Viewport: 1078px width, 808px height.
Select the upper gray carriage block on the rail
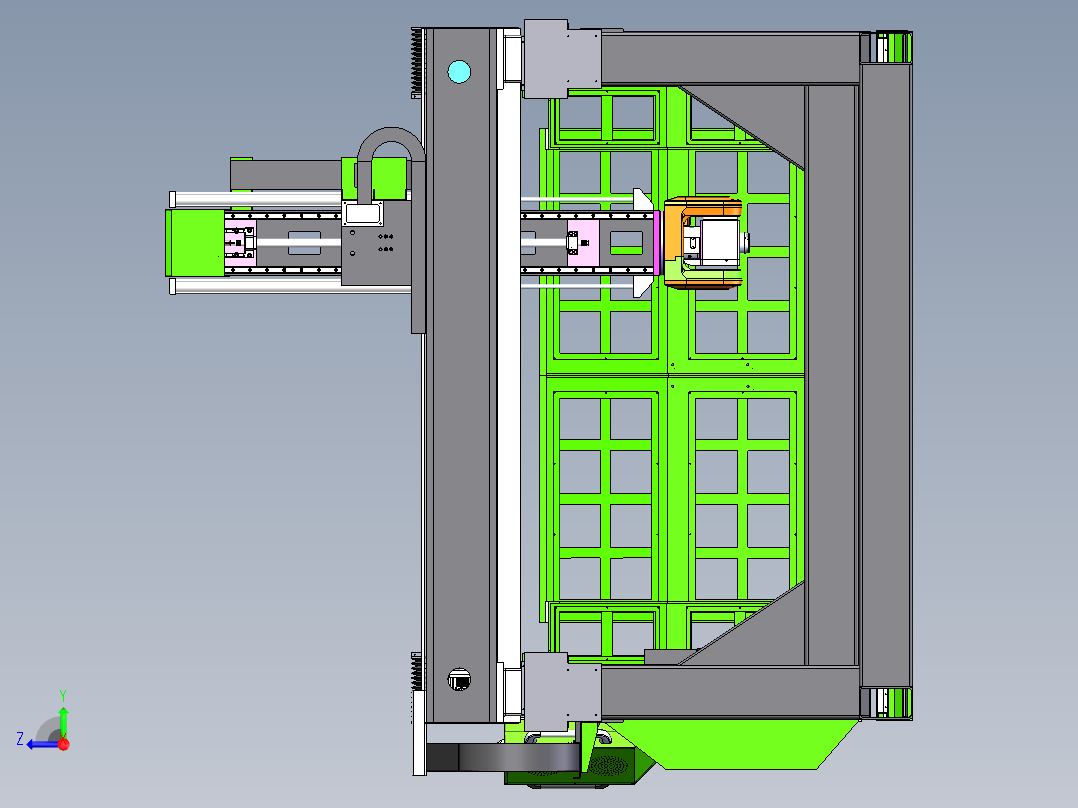point(562,58)
